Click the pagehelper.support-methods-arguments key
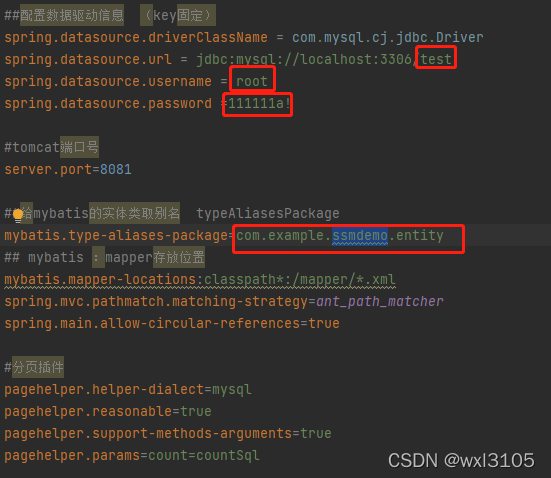 coord(148,434)
